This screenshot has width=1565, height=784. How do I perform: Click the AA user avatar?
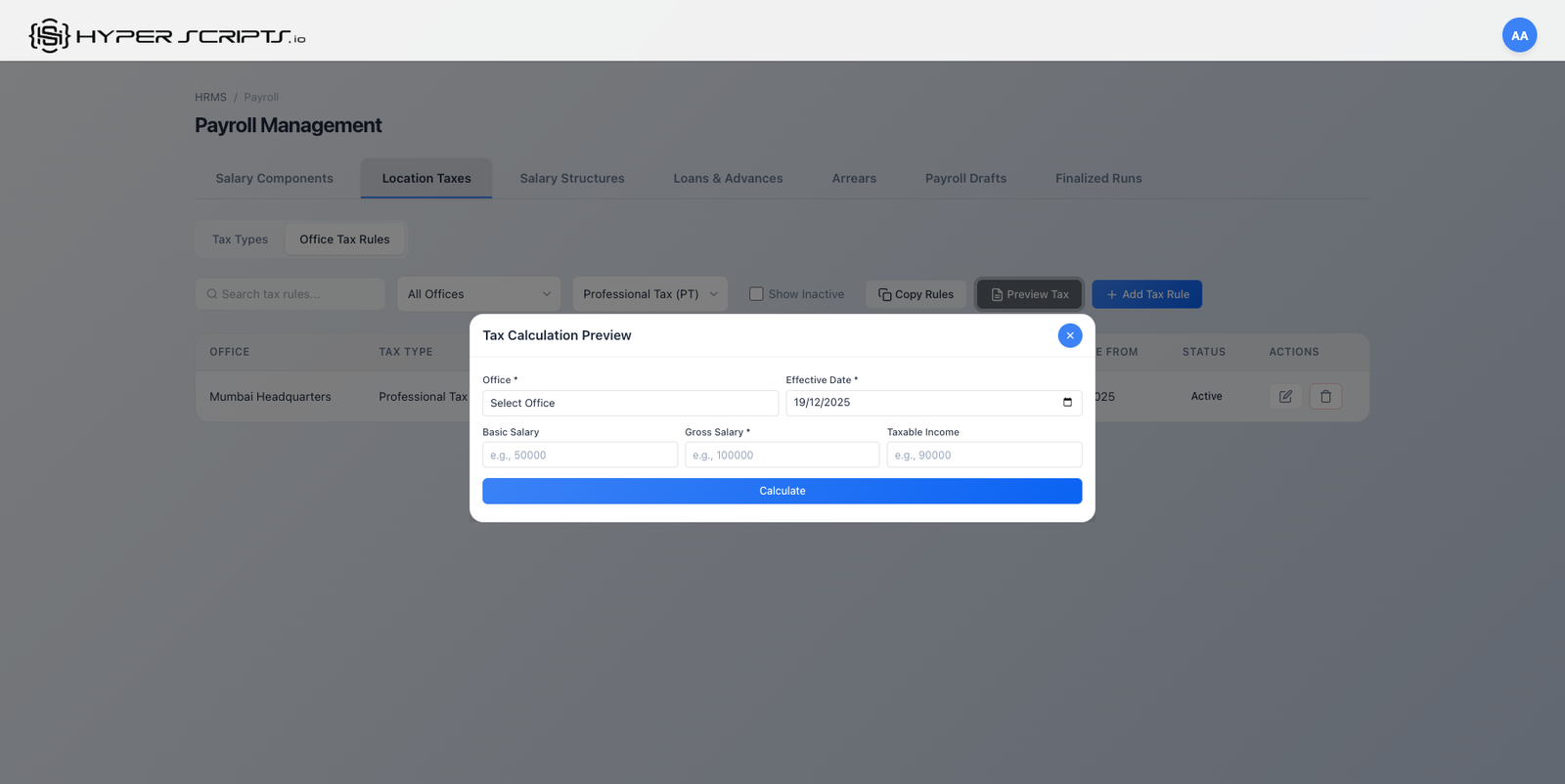point(1518,35)
